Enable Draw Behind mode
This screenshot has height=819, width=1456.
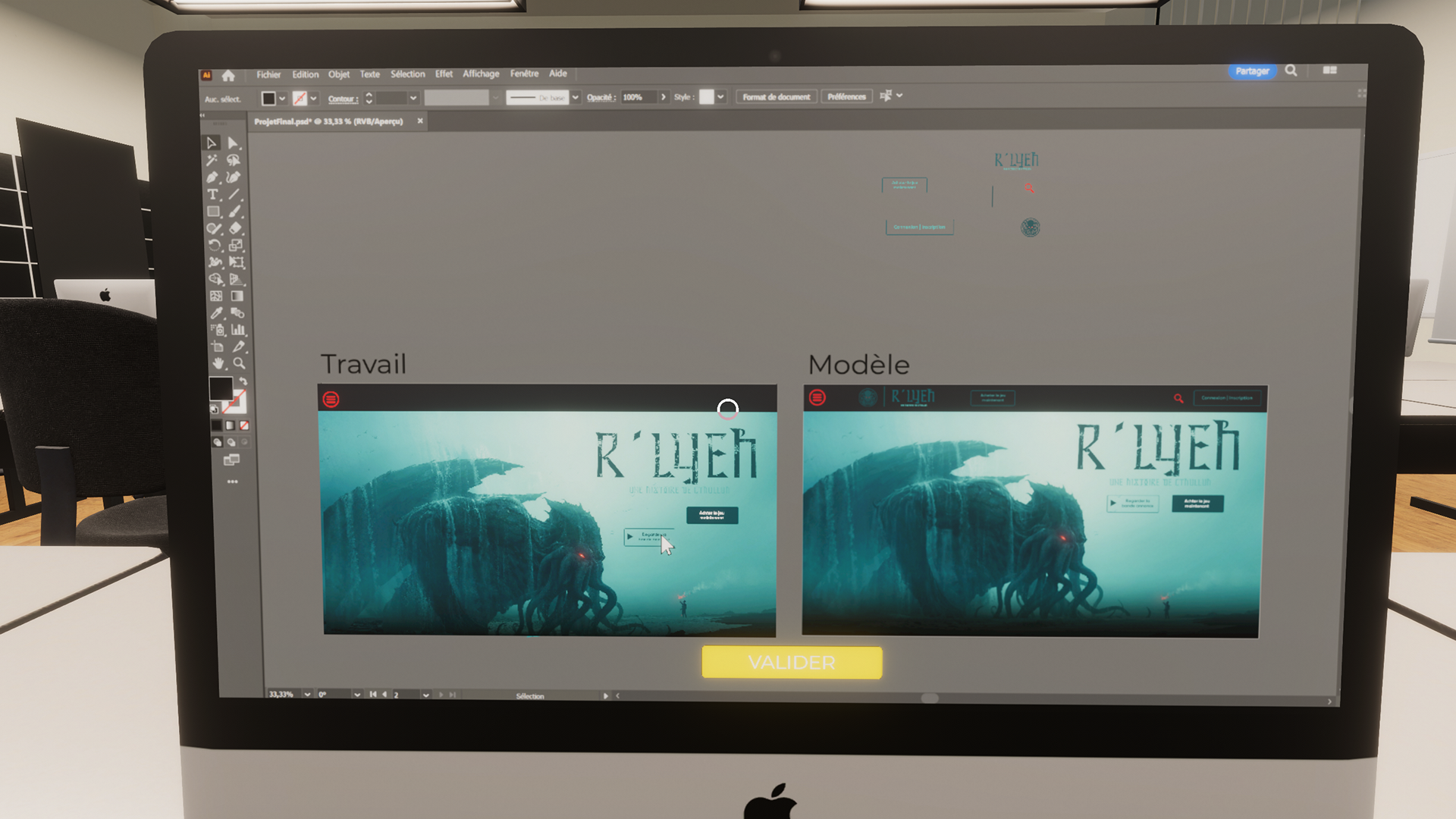(x=231, y=442)
